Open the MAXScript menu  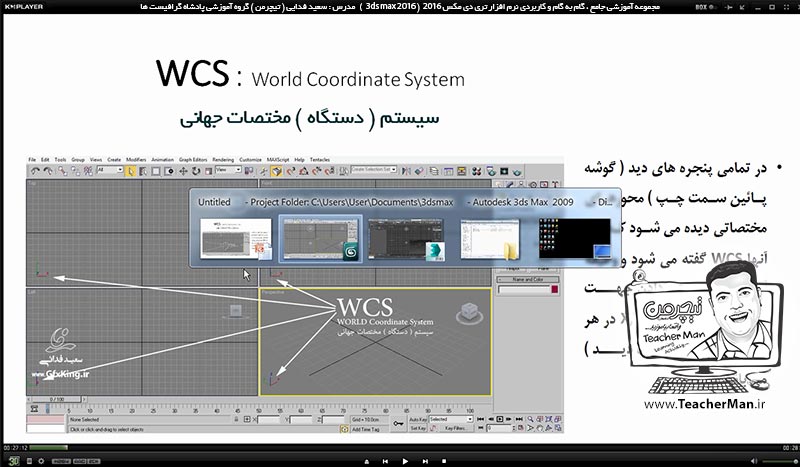click(278, 160)
